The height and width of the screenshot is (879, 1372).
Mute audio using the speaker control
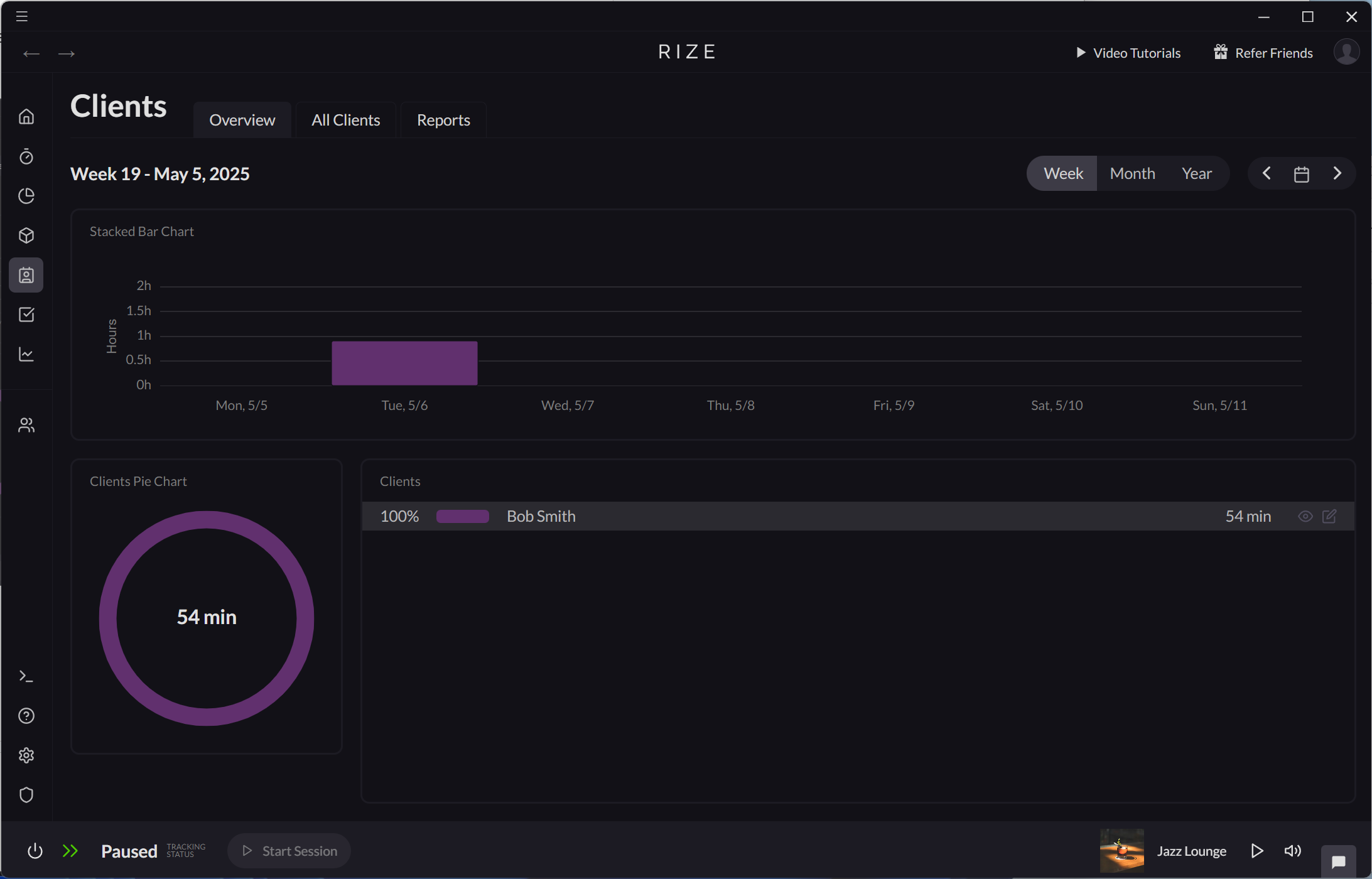coord(1292,851)
